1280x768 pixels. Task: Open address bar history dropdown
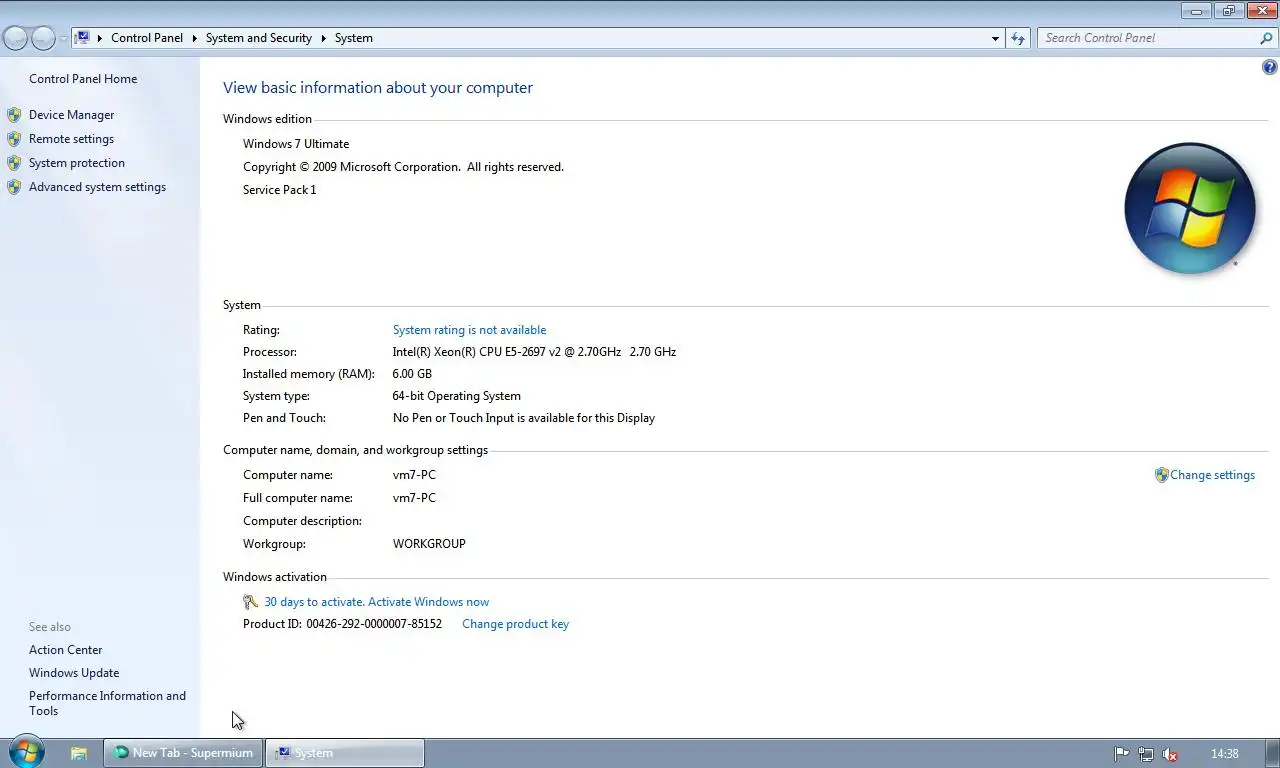[x=995, y=38]
